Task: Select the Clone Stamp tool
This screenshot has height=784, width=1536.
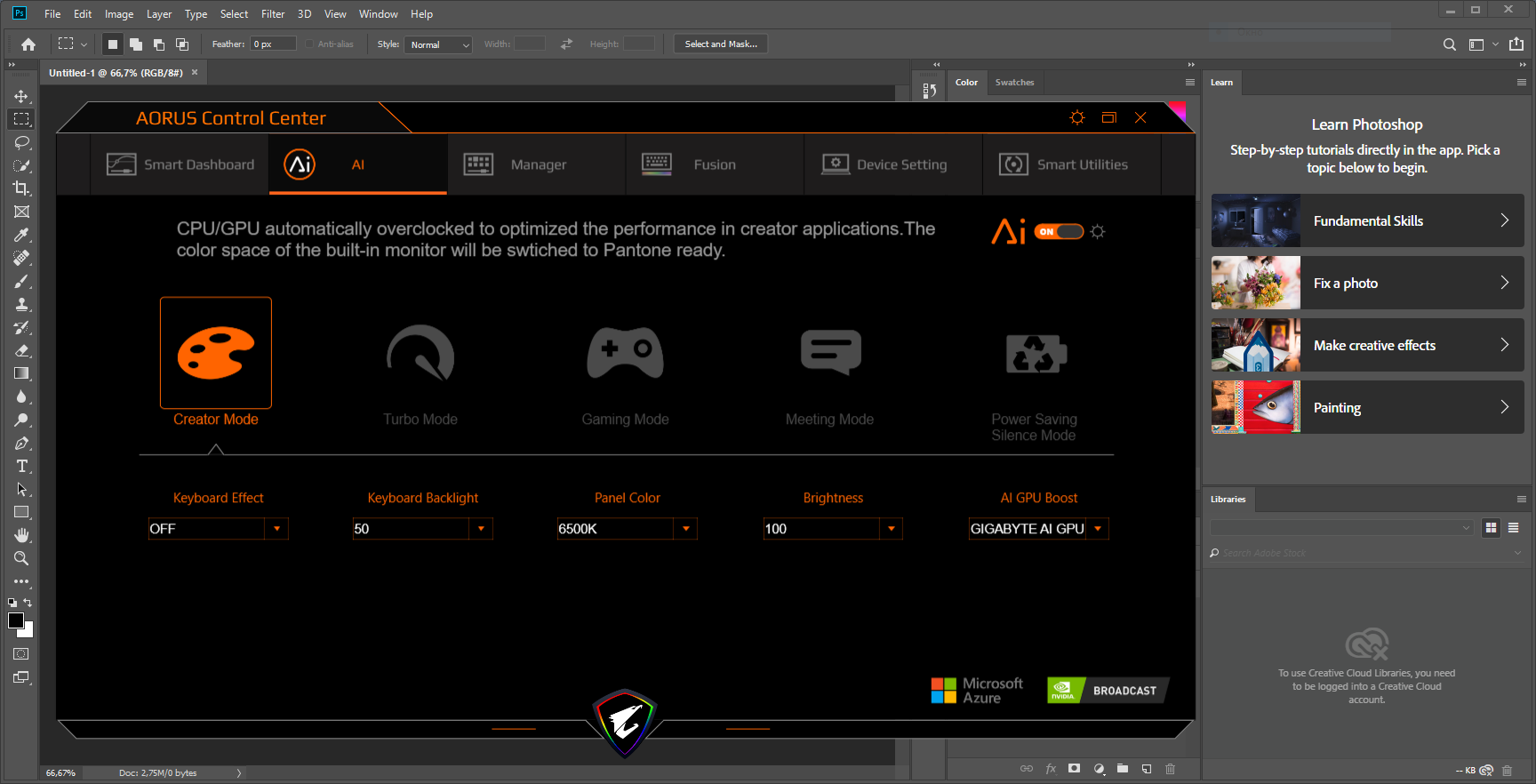Action: coord(21,304)
